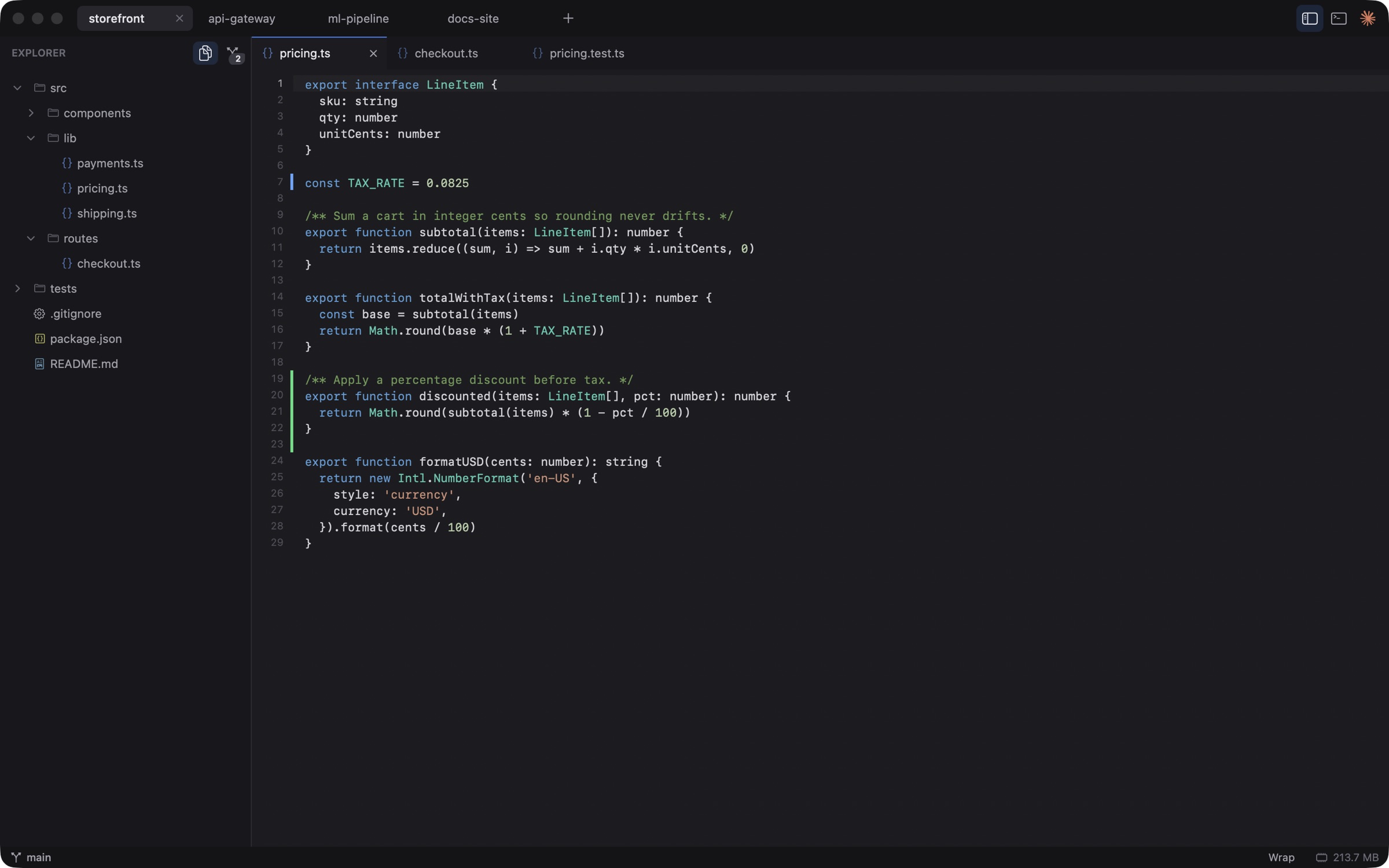Open the files explorer icon
The width and height of the screenshot is (1389, 868).
(x=205, y=53)
